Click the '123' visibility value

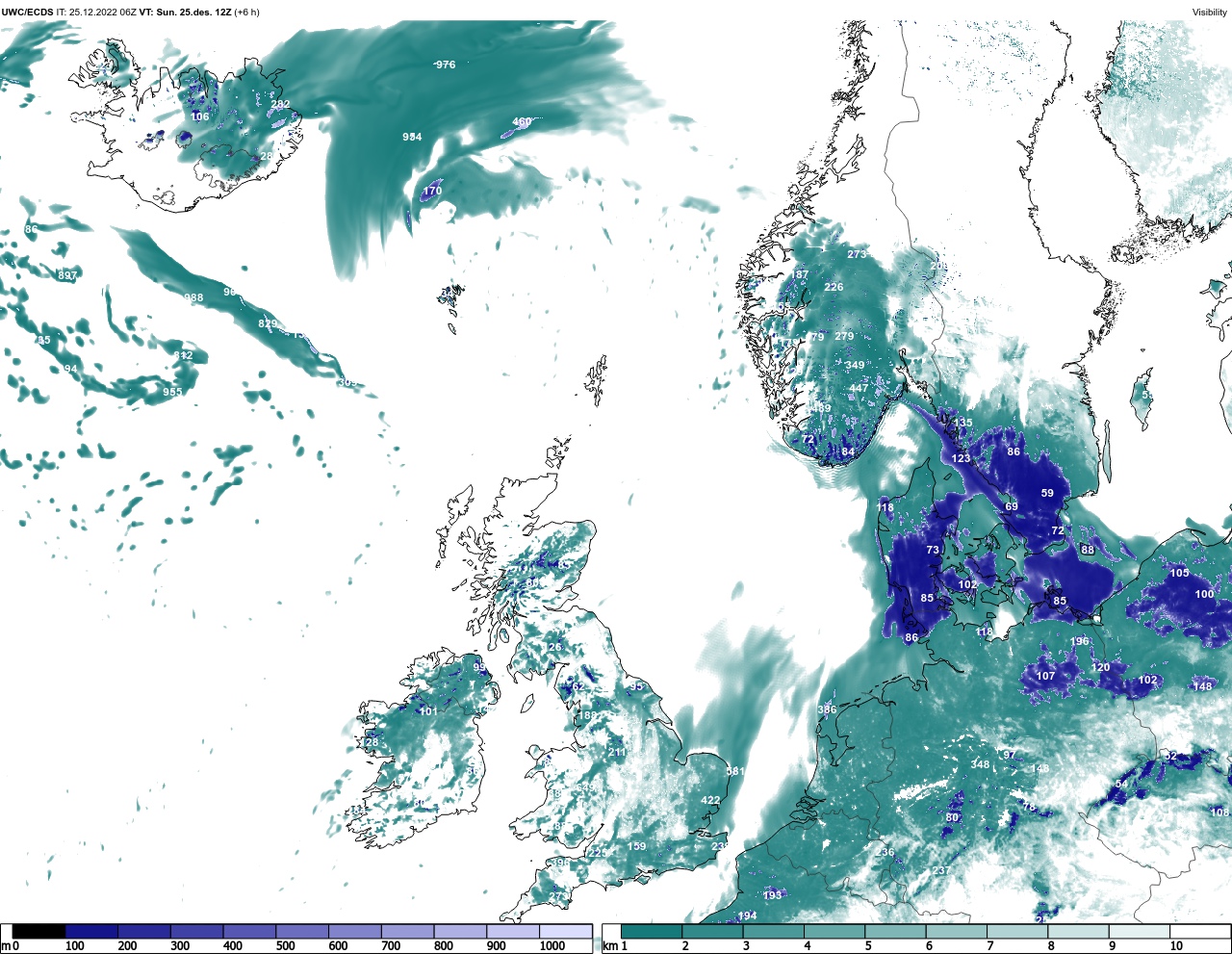(962, 459)
